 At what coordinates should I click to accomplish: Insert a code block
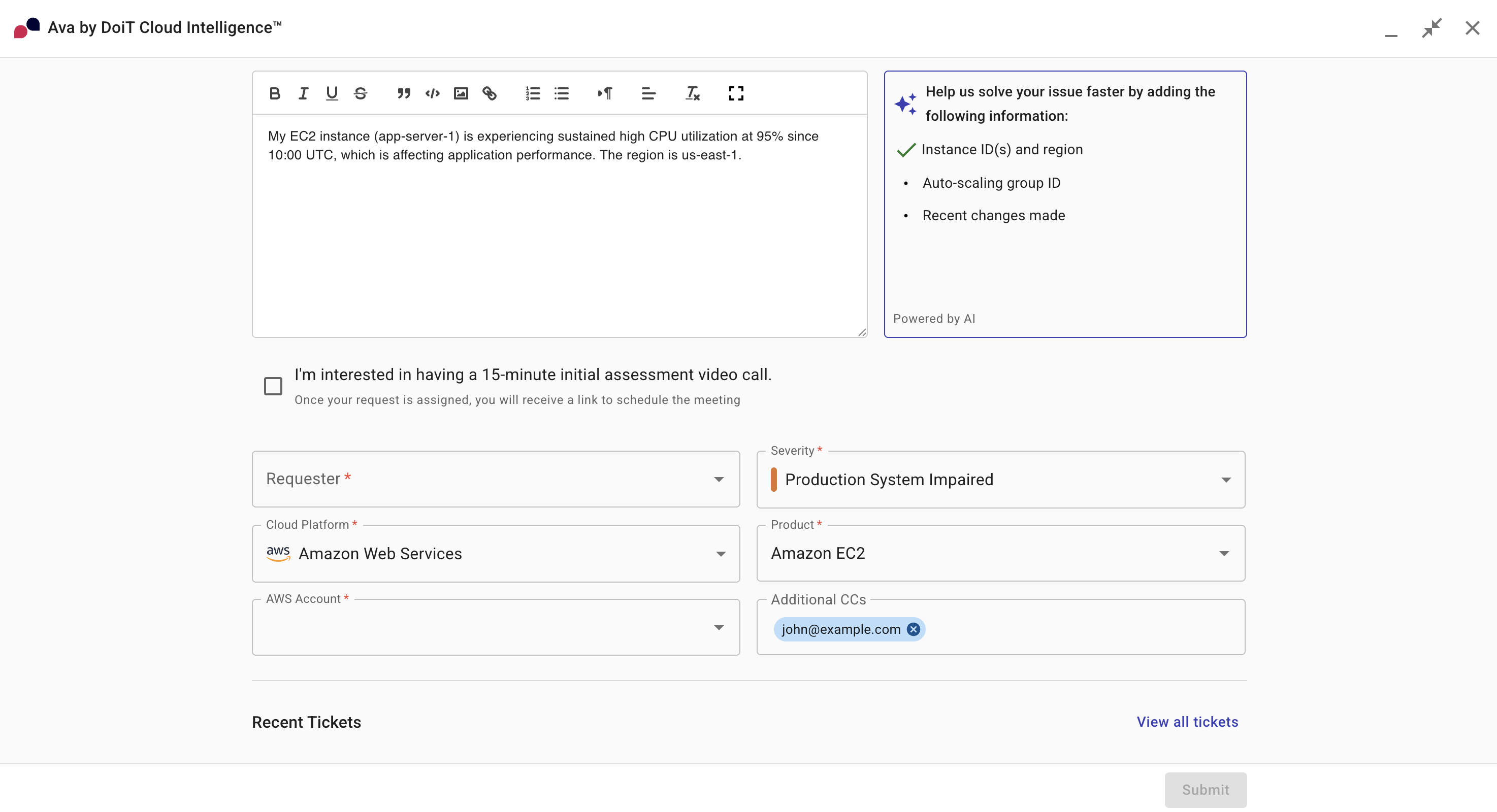[x=432, y=93]
